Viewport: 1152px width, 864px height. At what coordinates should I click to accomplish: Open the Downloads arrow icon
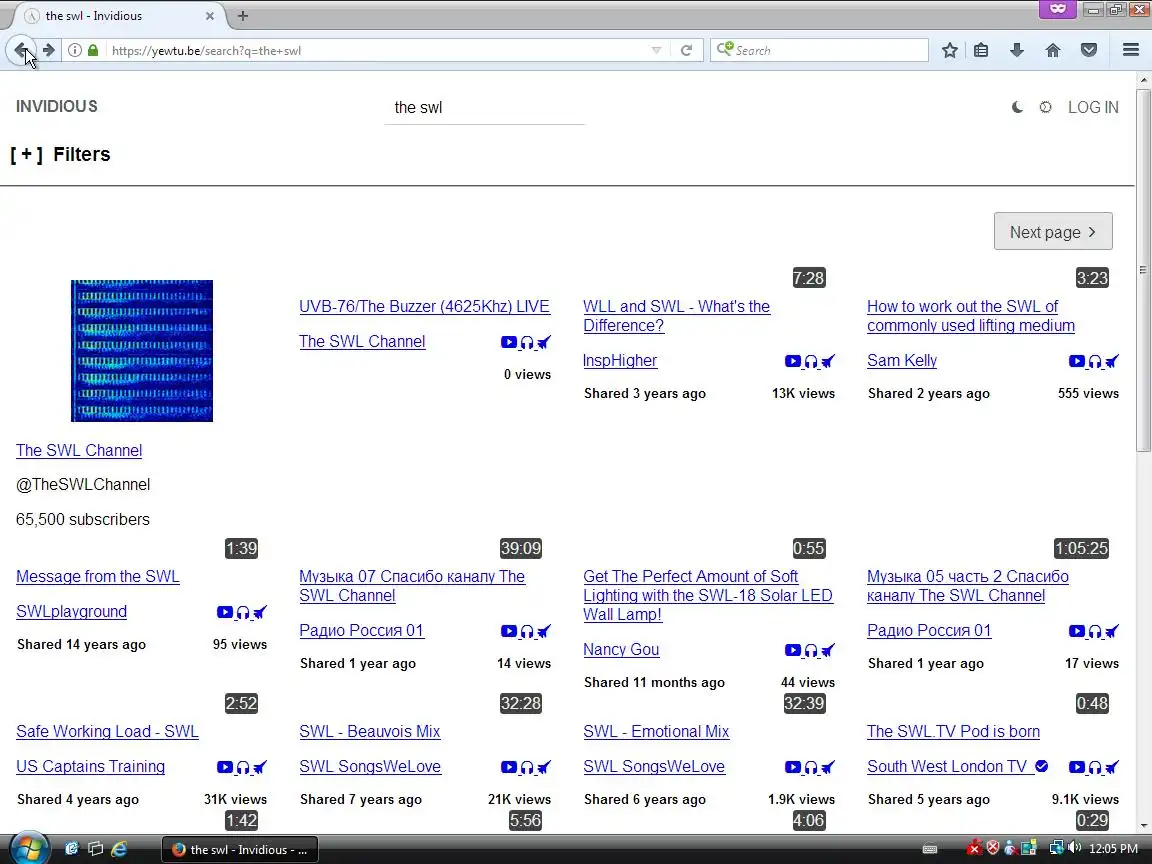coord(1017,50)
